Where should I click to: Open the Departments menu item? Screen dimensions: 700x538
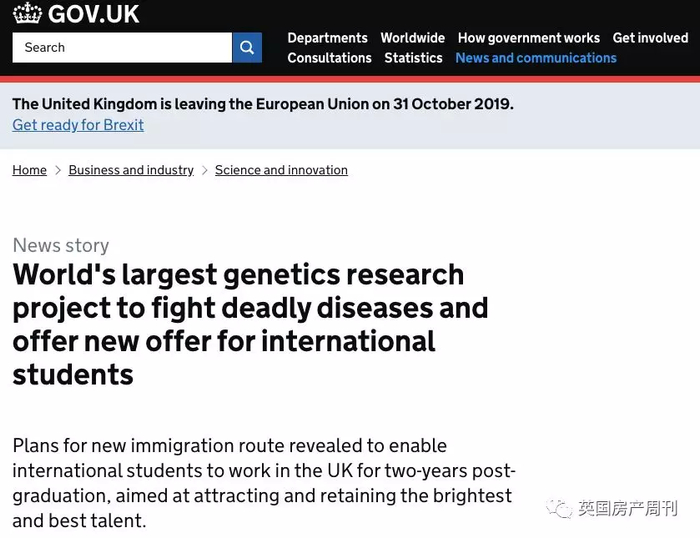click(x=327, y=38)
